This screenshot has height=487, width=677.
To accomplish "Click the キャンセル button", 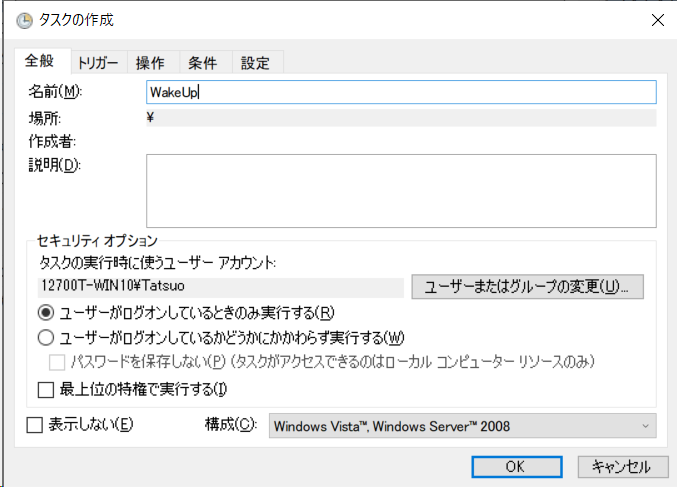I will (x=621, y=466).
